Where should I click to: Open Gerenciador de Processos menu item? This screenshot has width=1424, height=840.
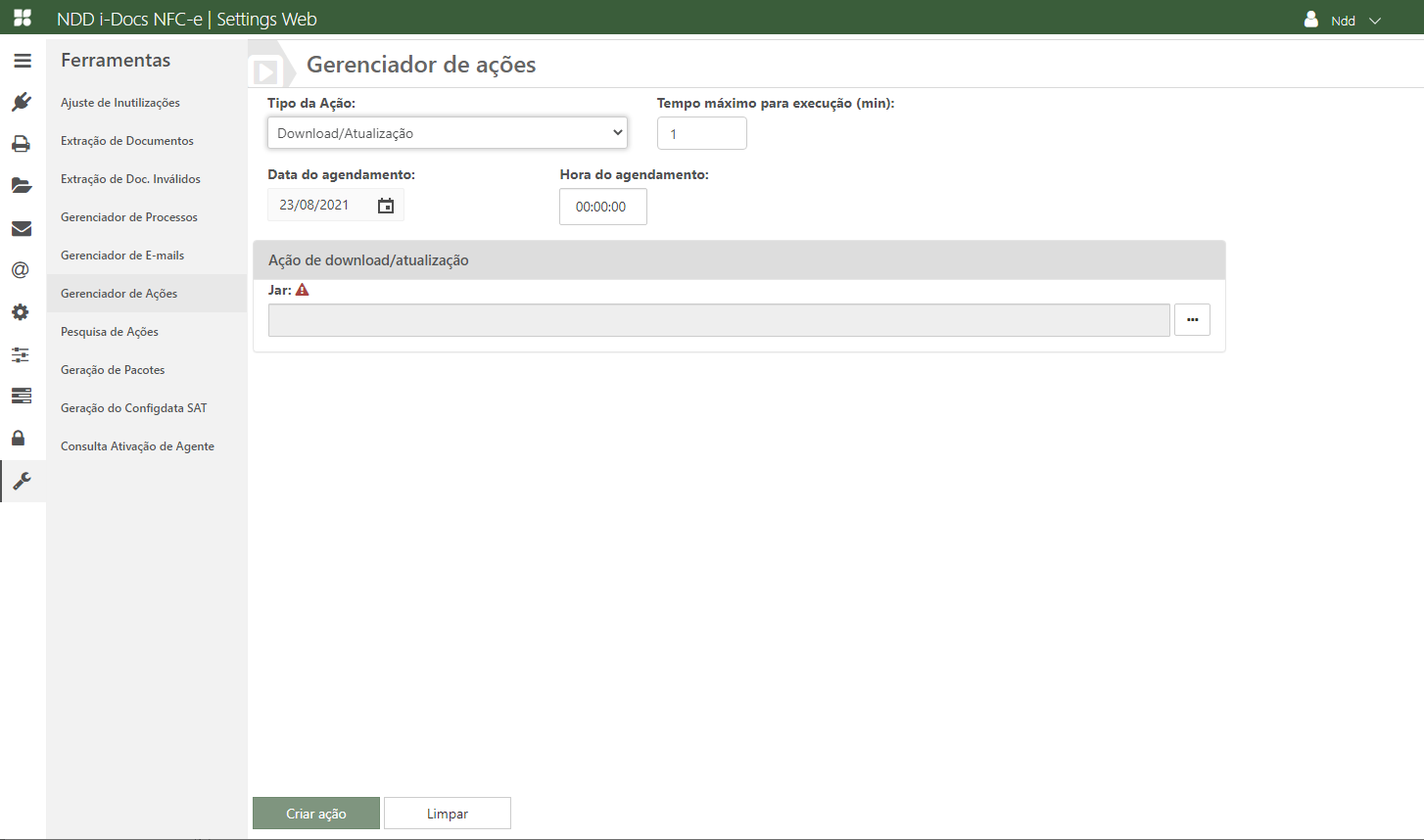[x=129, y=217]
